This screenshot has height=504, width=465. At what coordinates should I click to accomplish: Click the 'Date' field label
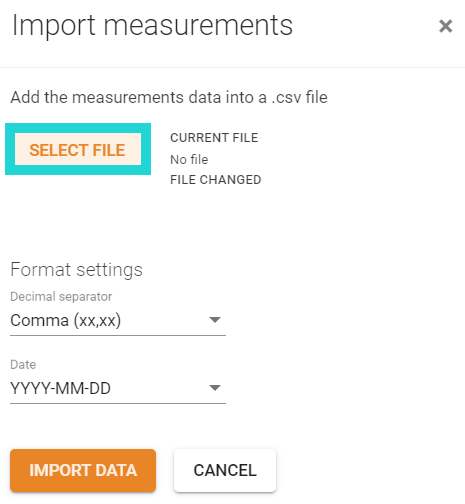[23, 364]
